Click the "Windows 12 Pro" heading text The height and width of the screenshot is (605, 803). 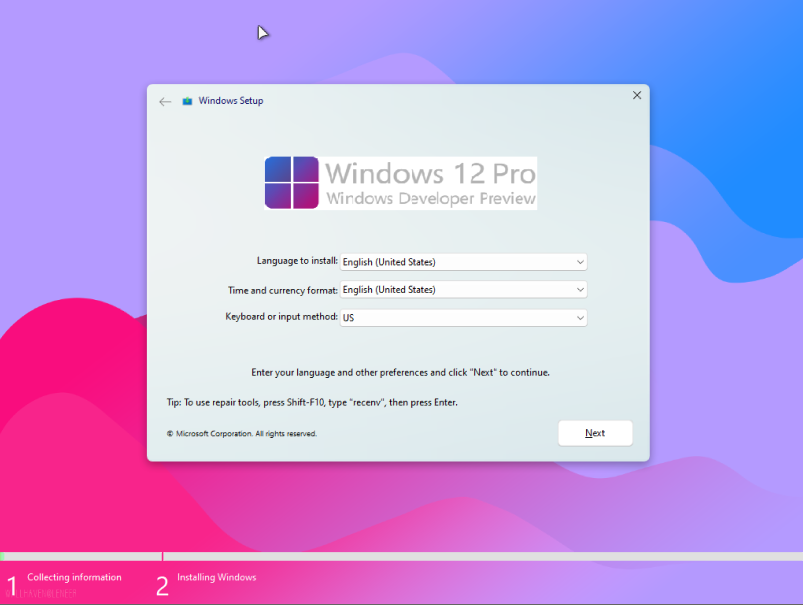(x=430, y=172)
